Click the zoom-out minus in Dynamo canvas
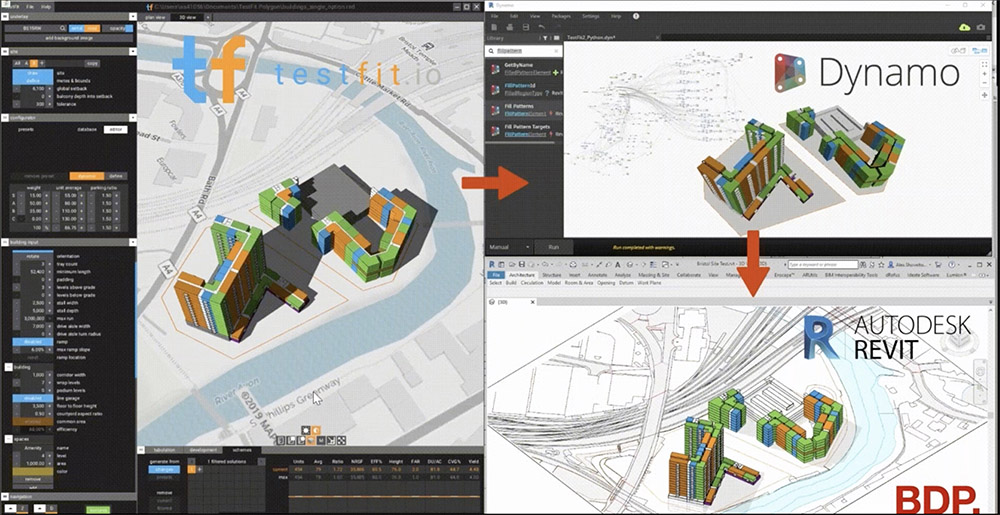 click(x=985, y=85)
